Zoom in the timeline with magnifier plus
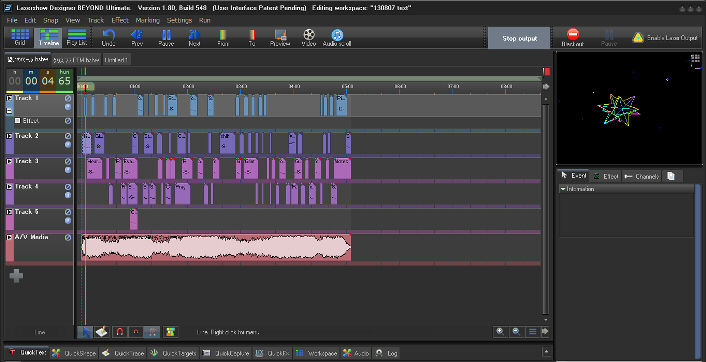706x362 pixels. point(500,332)
